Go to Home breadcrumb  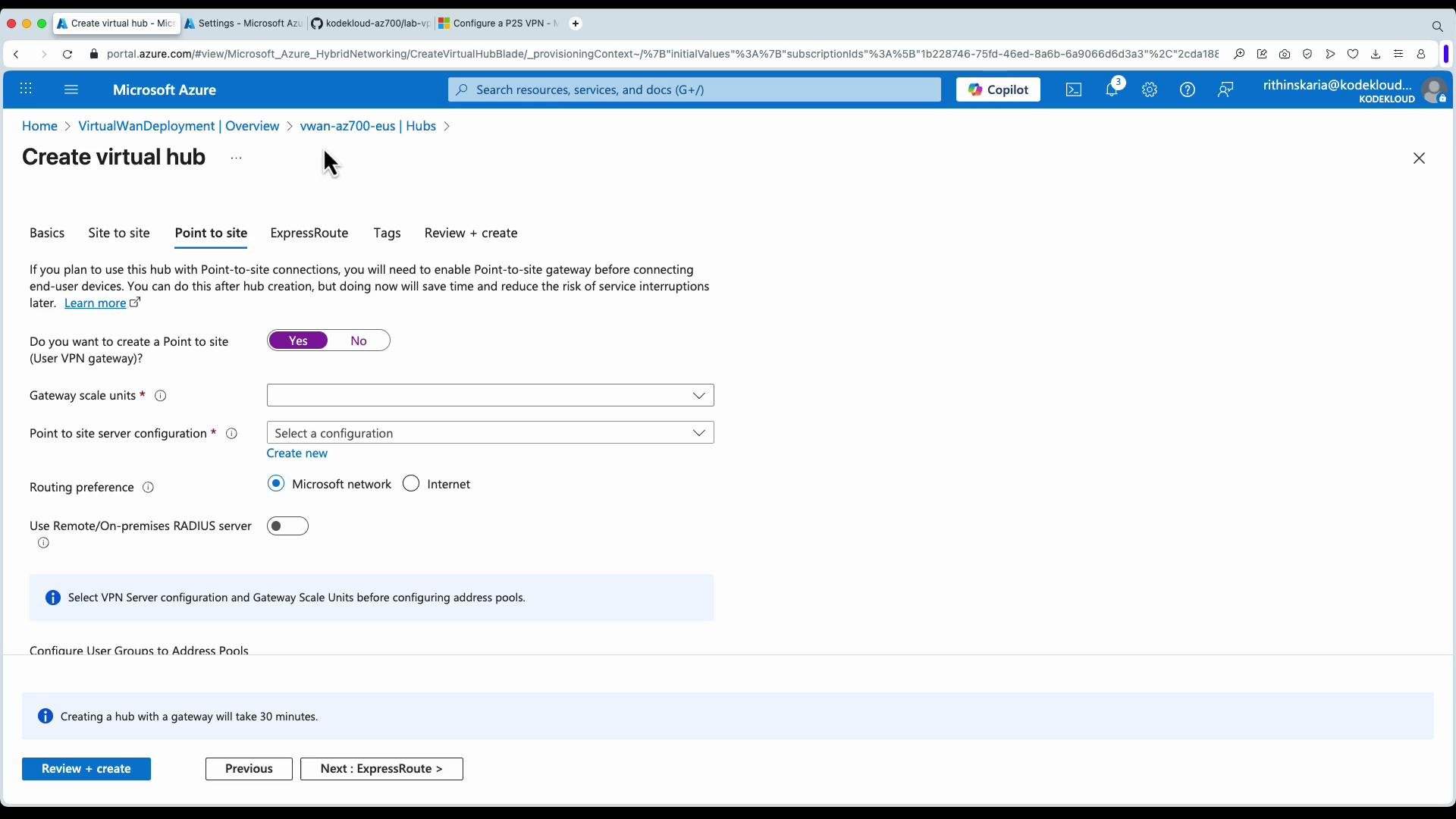pyautogui.click(x=39, y=127)
